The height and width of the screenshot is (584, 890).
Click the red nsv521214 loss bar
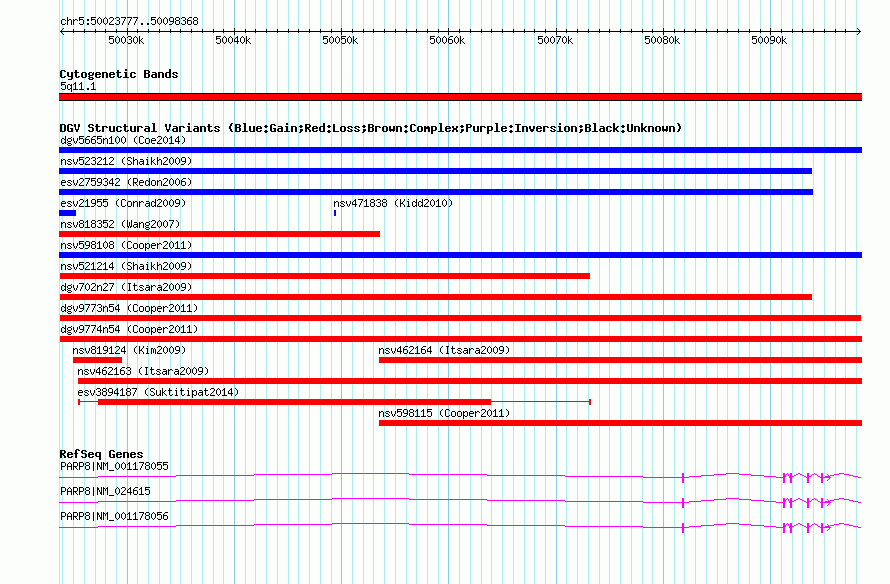(x=324, y=276)
